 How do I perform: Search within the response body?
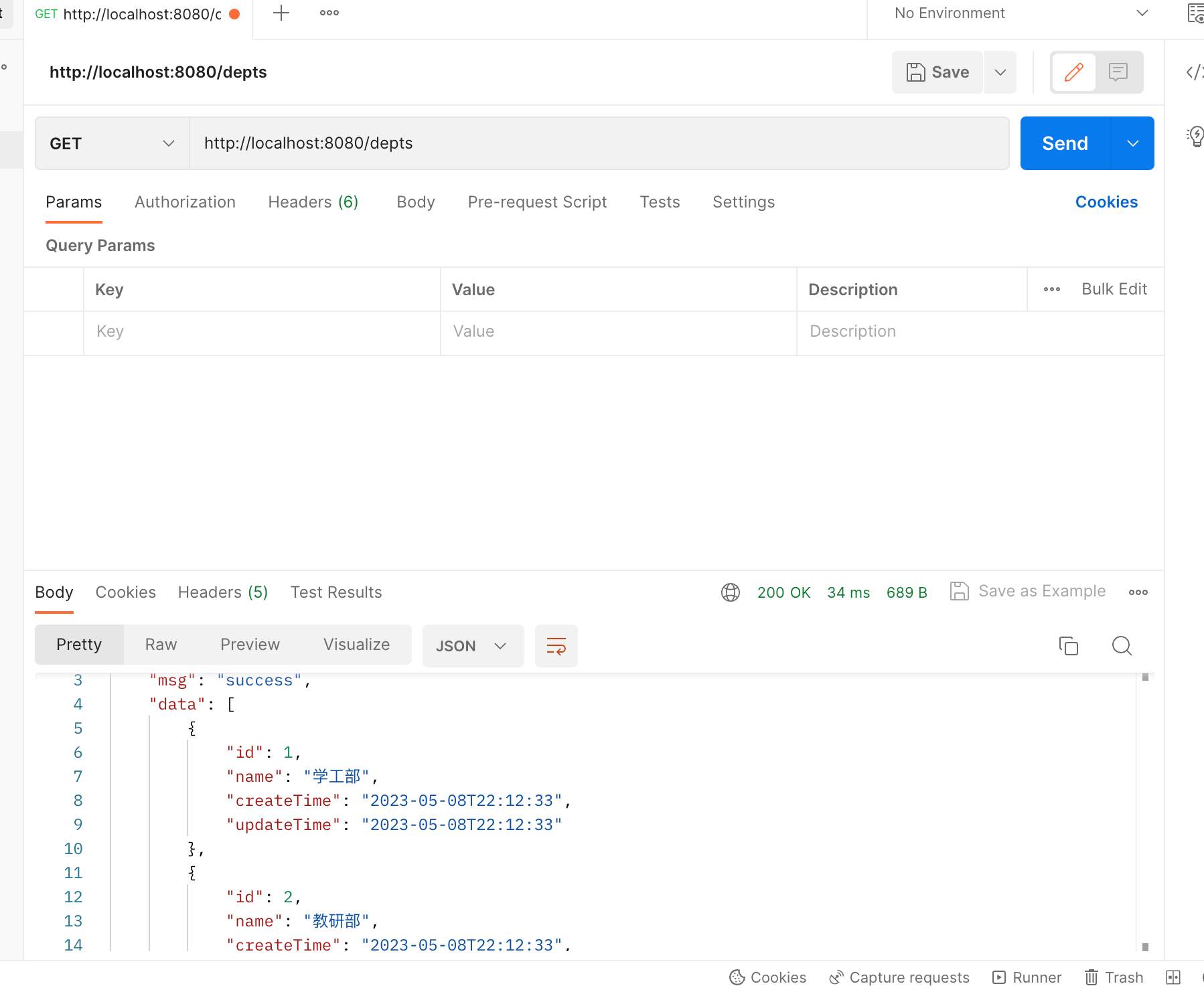tap(1122, 646)
